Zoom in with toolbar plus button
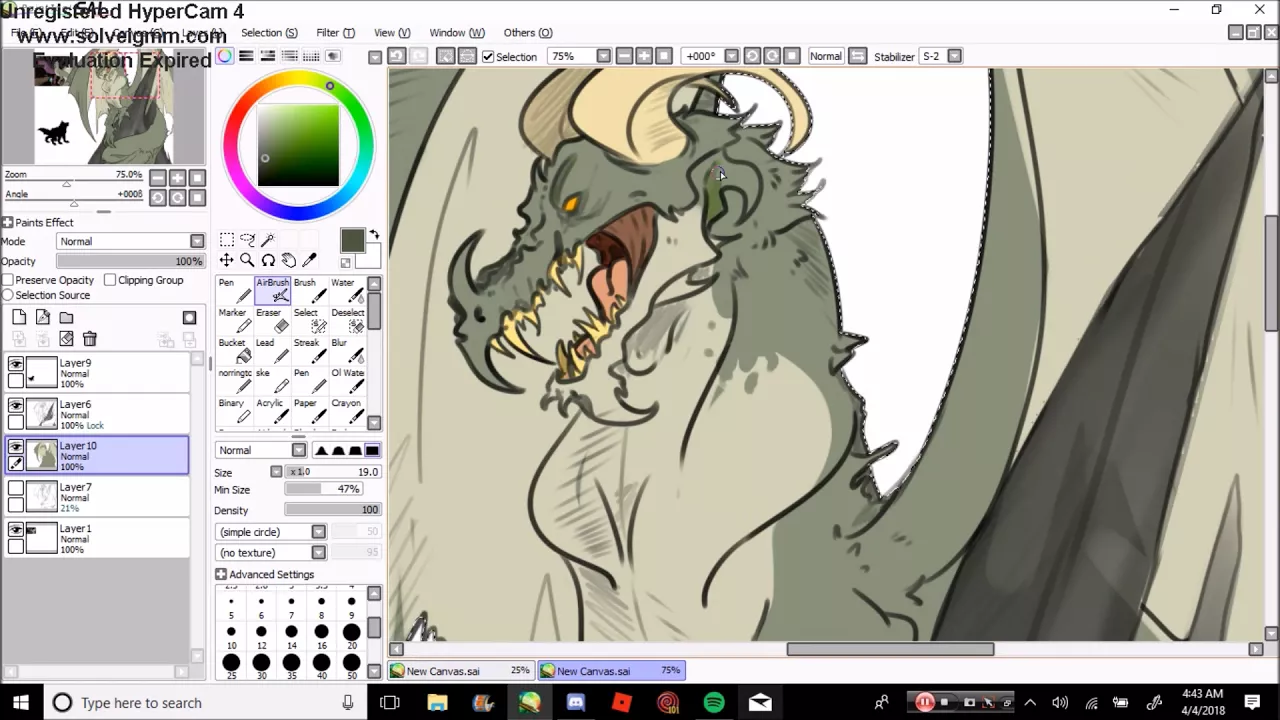Screen dimensions: 1280x720 [644, 56]
